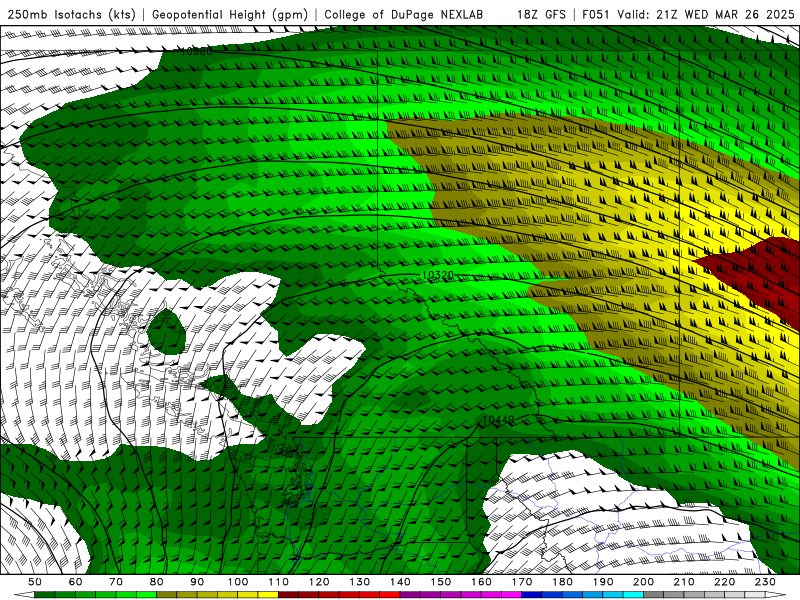The image size is (800, 600).
Task: Click the legend value 220
Action: 725,582
